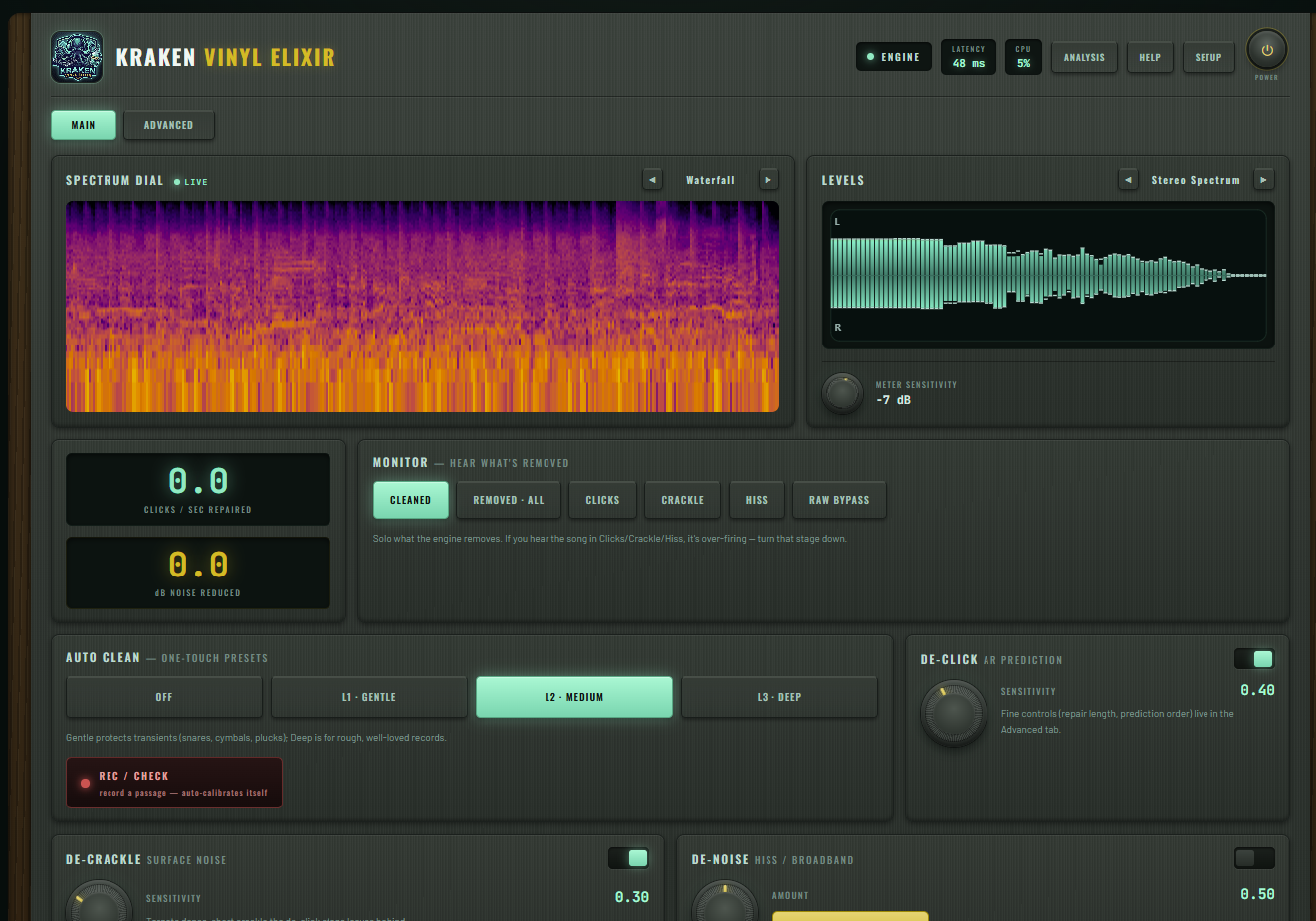
Task: Click the dB Noise Reduced readout
Action: tap(198, 573)
